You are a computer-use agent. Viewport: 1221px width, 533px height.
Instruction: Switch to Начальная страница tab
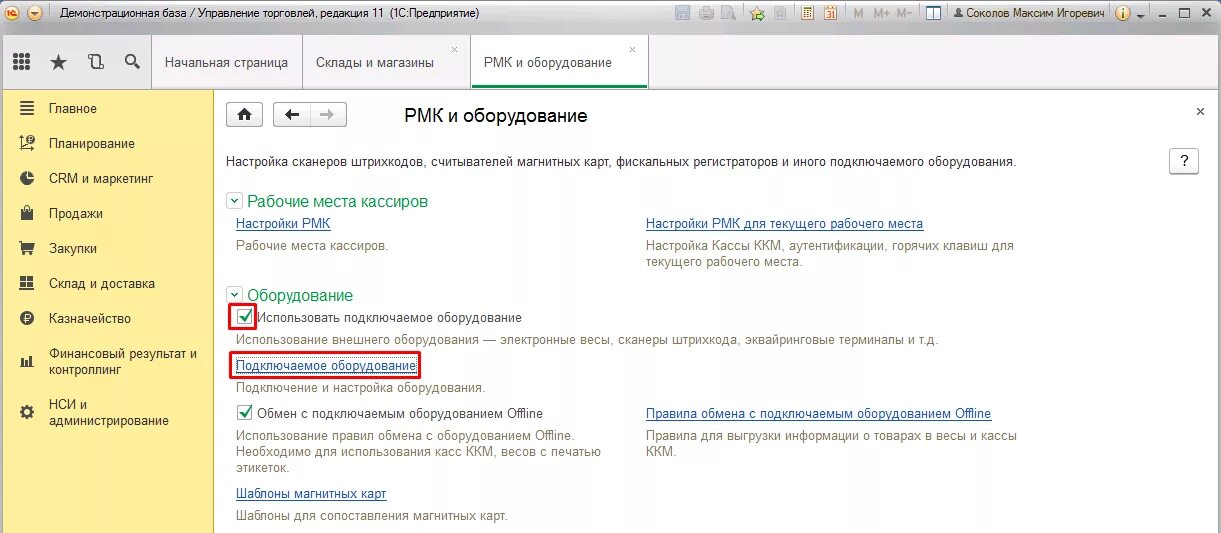tap(226, 62)
